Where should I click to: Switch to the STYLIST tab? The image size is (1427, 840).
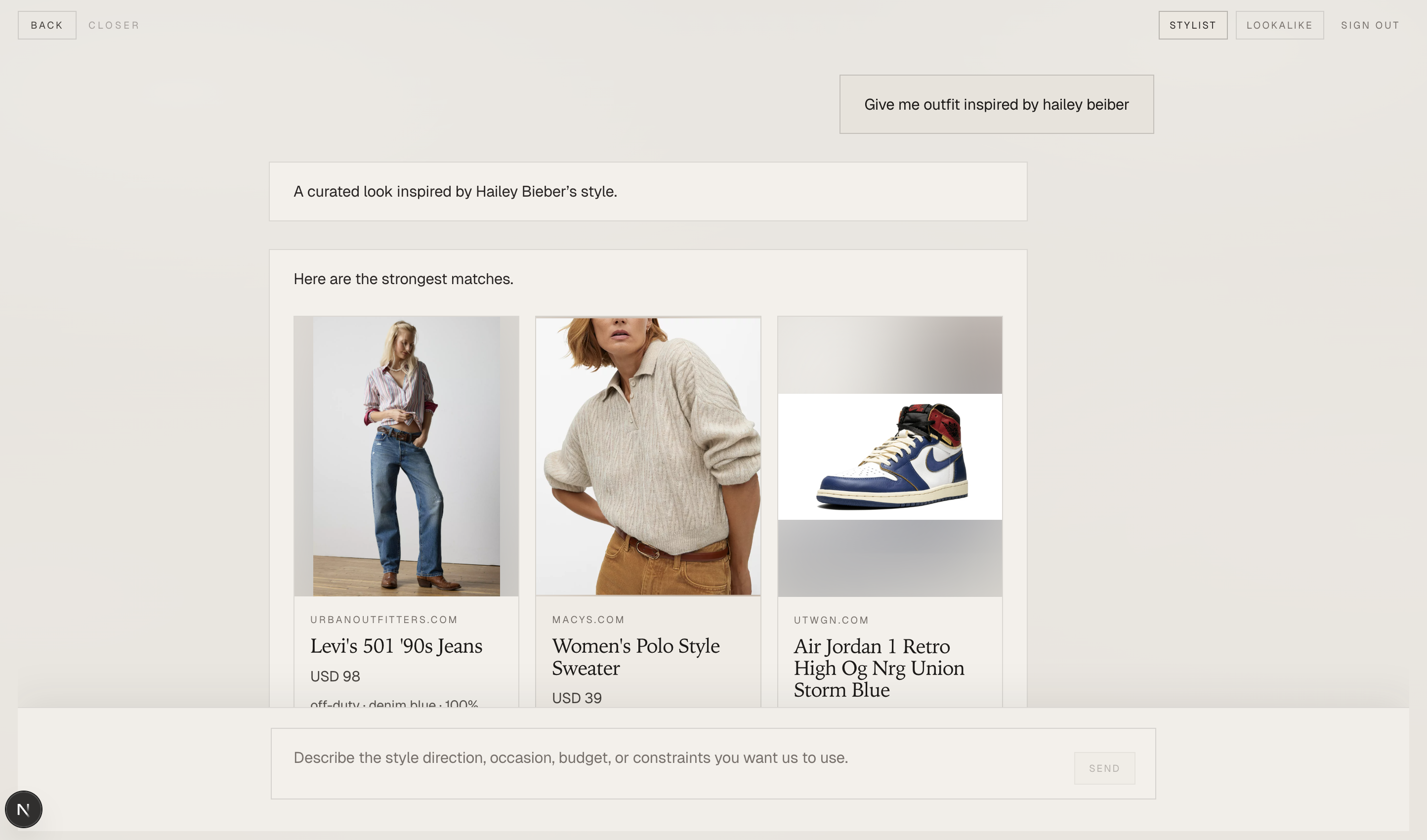click(1193, 26)
